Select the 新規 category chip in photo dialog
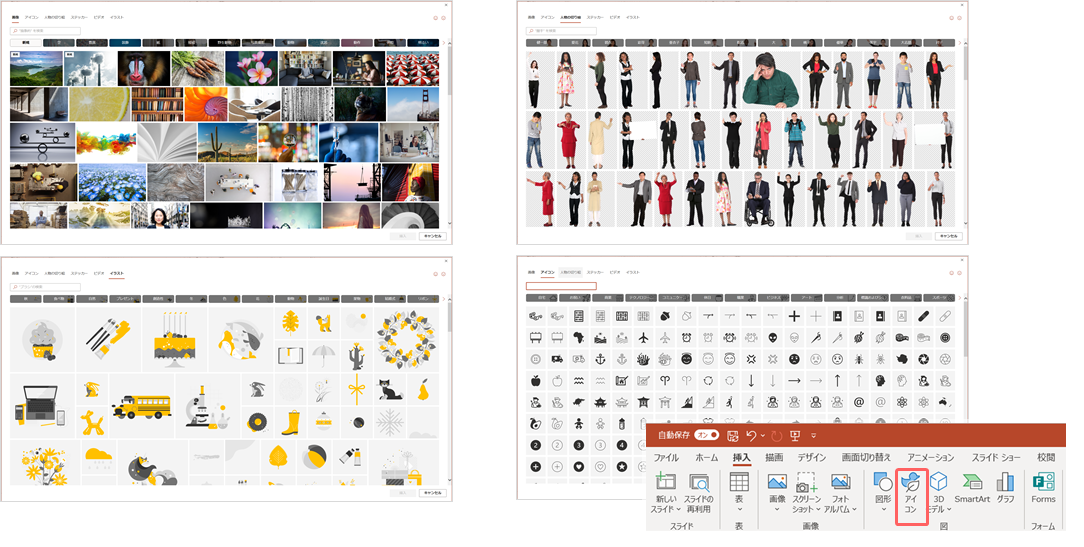 pos(26,43)
